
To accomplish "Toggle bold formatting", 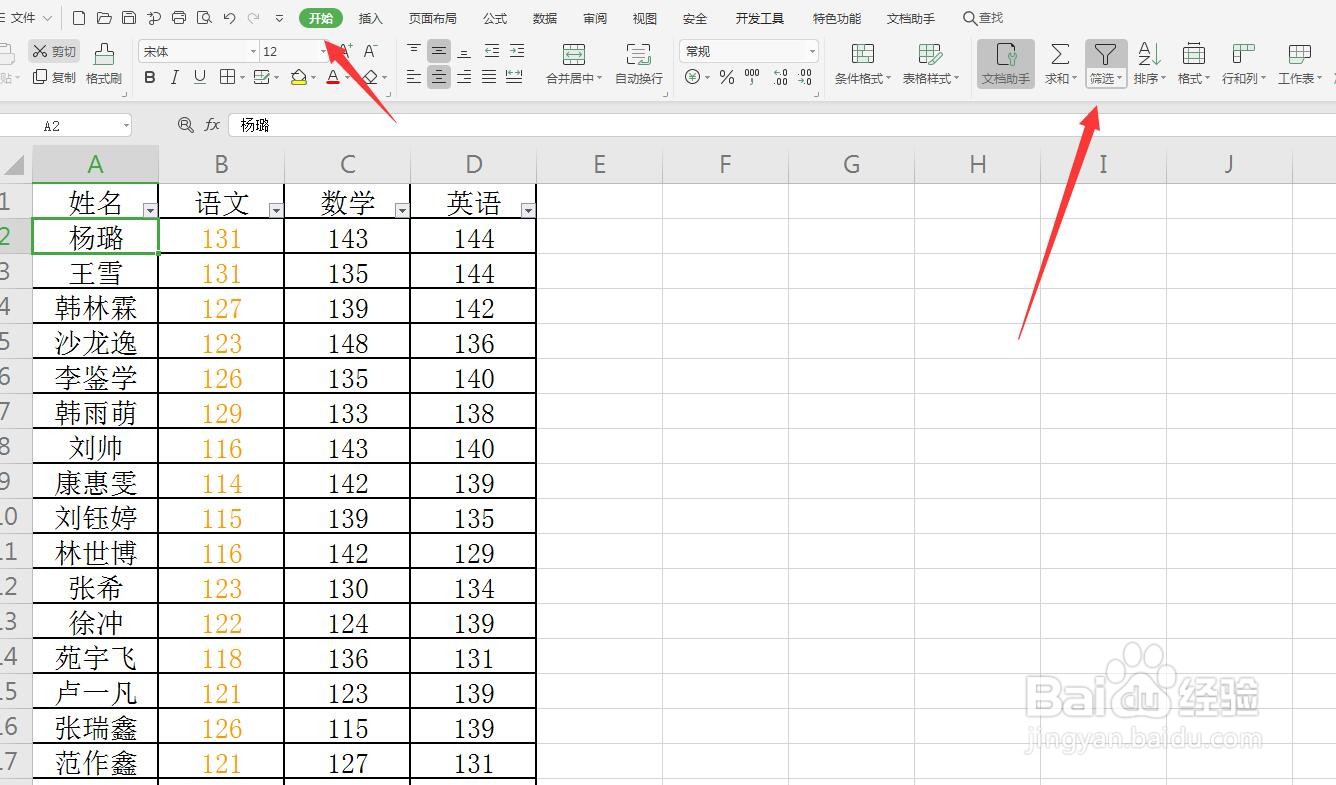I will coord(150,77).
